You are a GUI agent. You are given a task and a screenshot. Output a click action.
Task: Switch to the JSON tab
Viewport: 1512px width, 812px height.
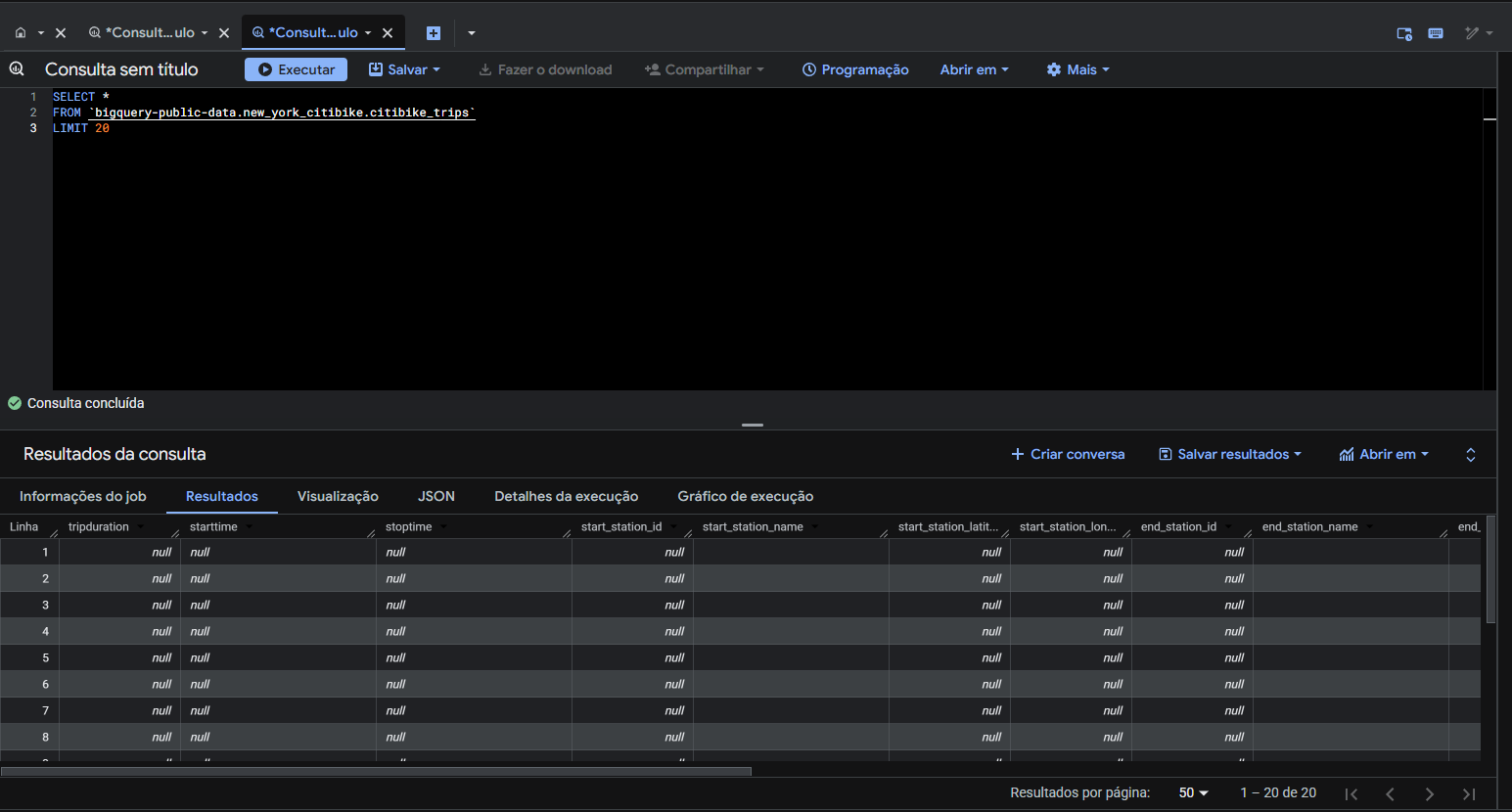(x=436, y=496)
